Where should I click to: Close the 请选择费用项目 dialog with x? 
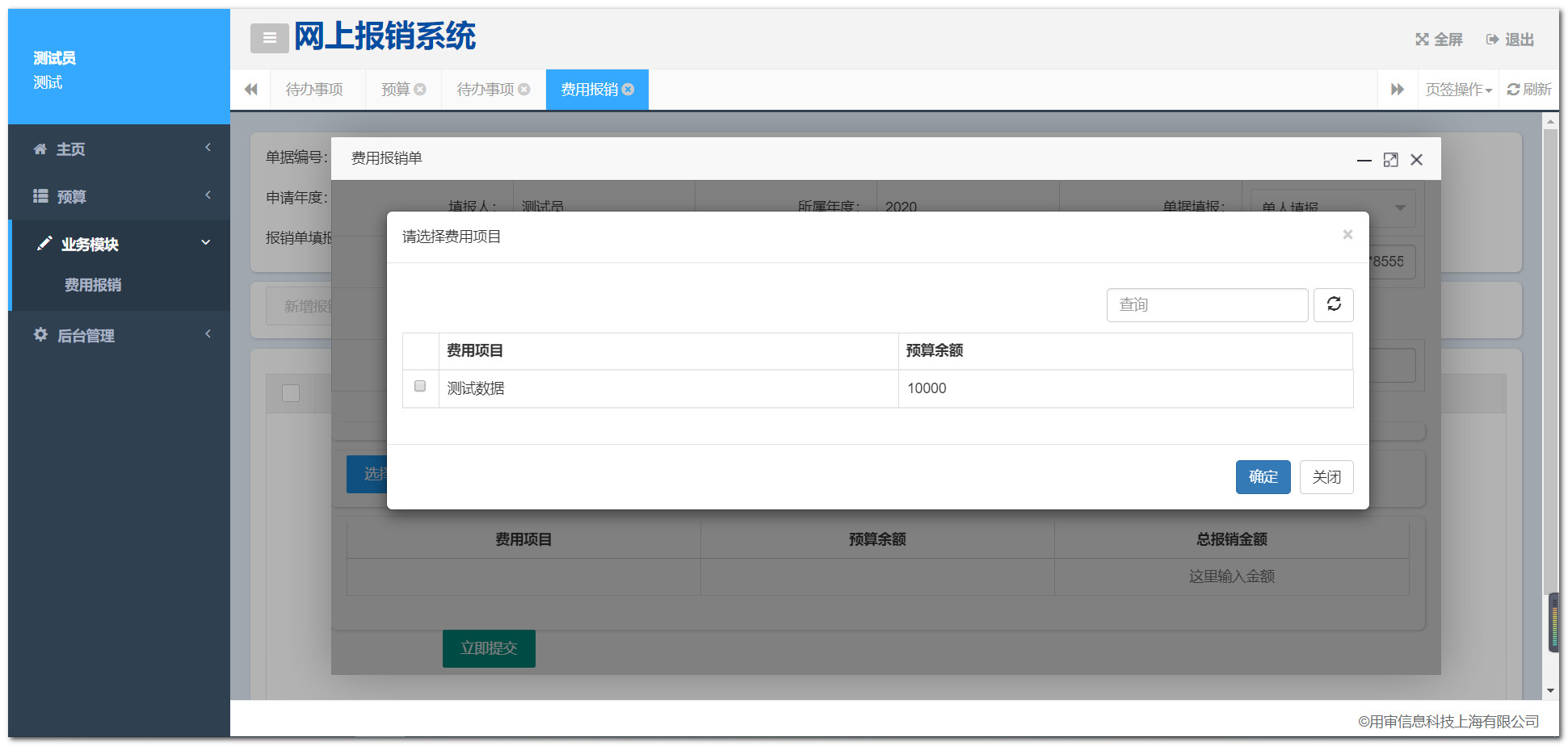1347,235
